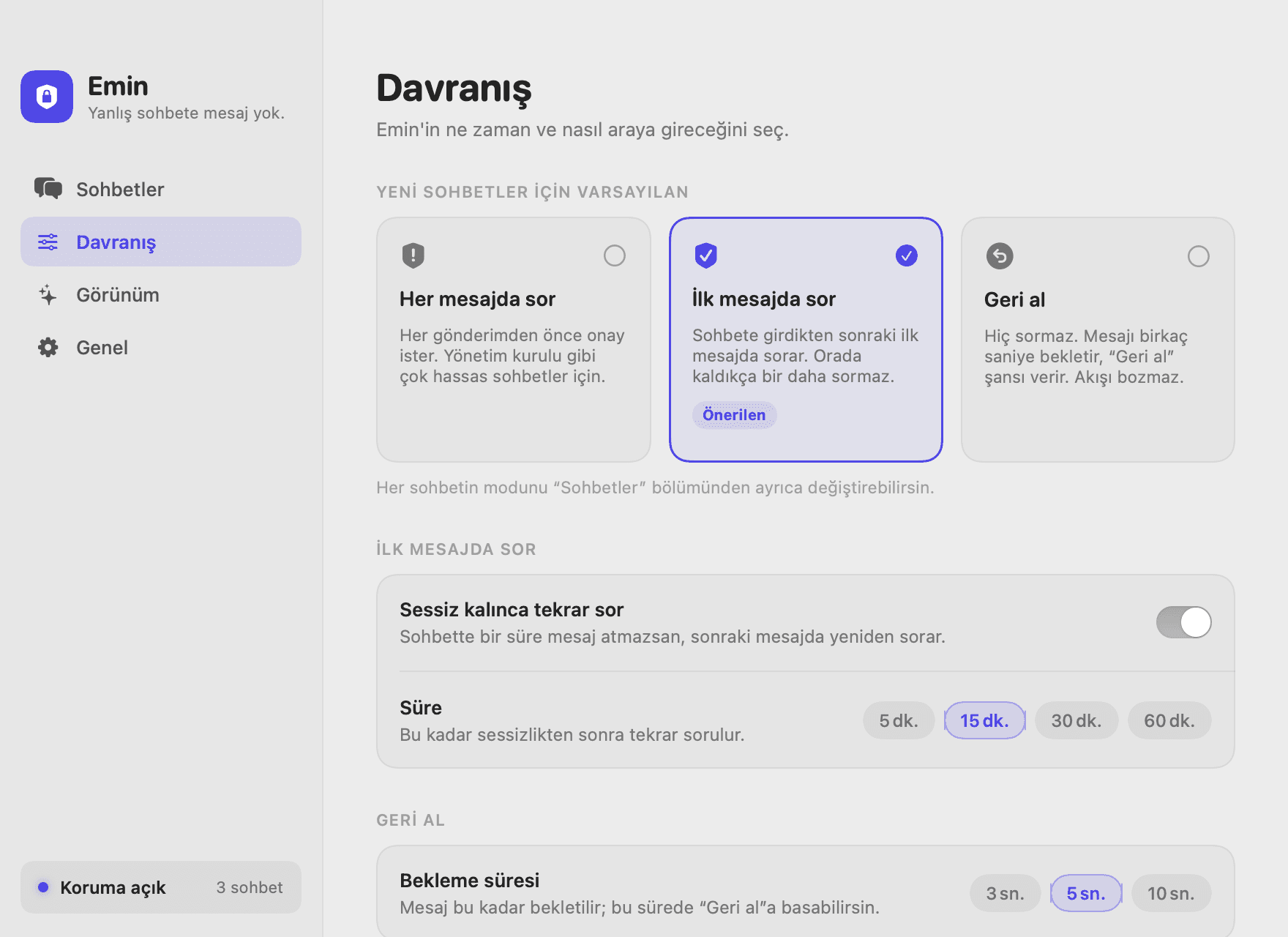
Task: Choose the 60 dk. duration option
Action: (1169, 720)
